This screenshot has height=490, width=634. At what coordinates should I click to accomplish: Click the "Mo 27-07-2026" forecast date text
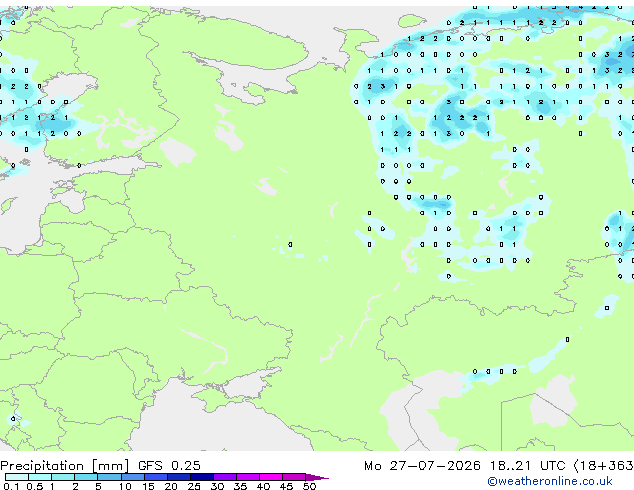tap(422, 465)
